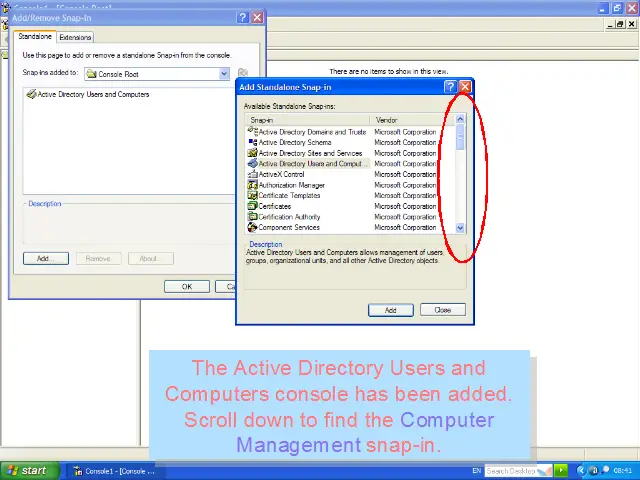Select Active Directory Users and Computers in added list

(x=93, y=95)
